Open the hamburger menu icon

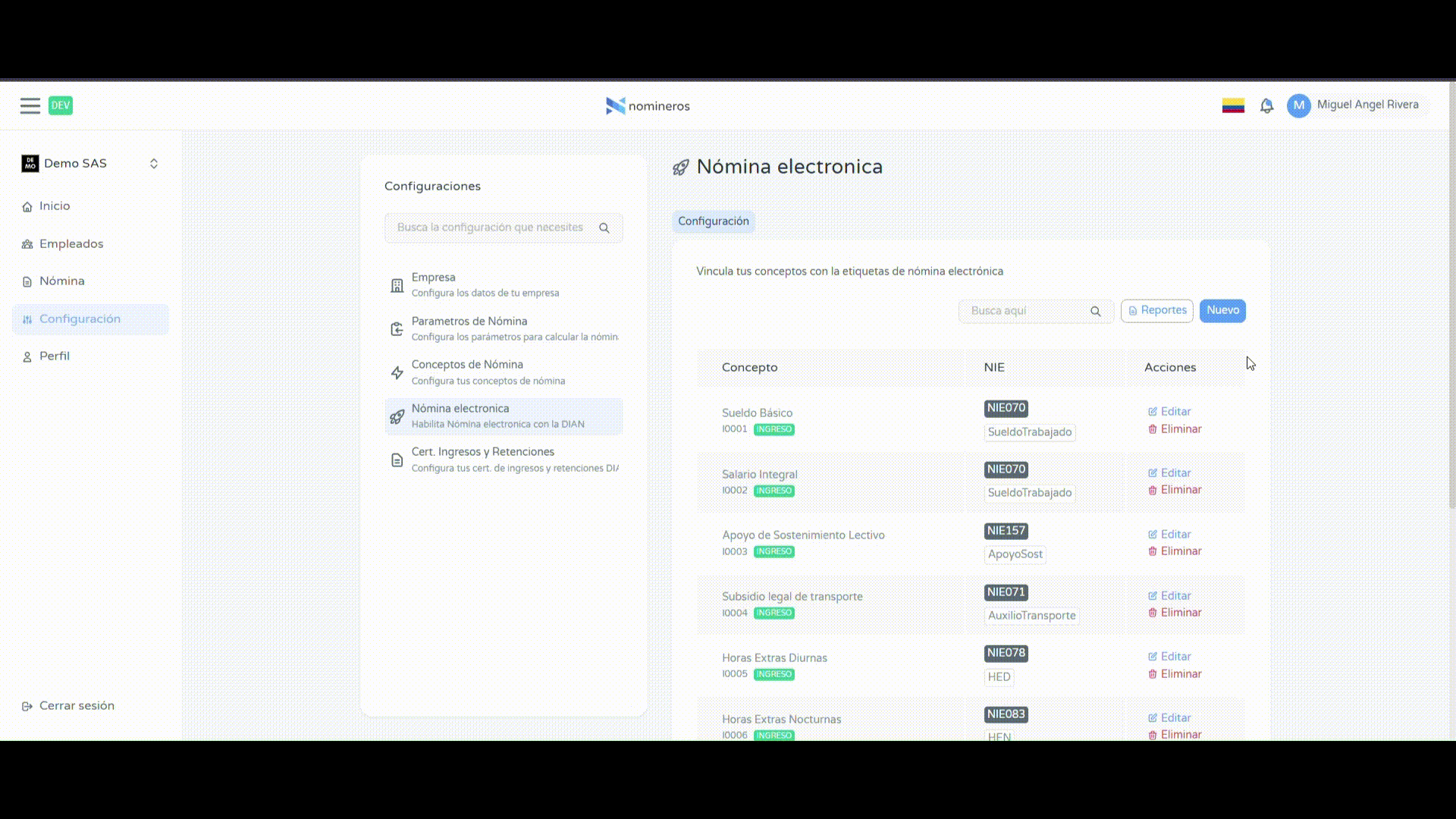click(x=30, y=106)
